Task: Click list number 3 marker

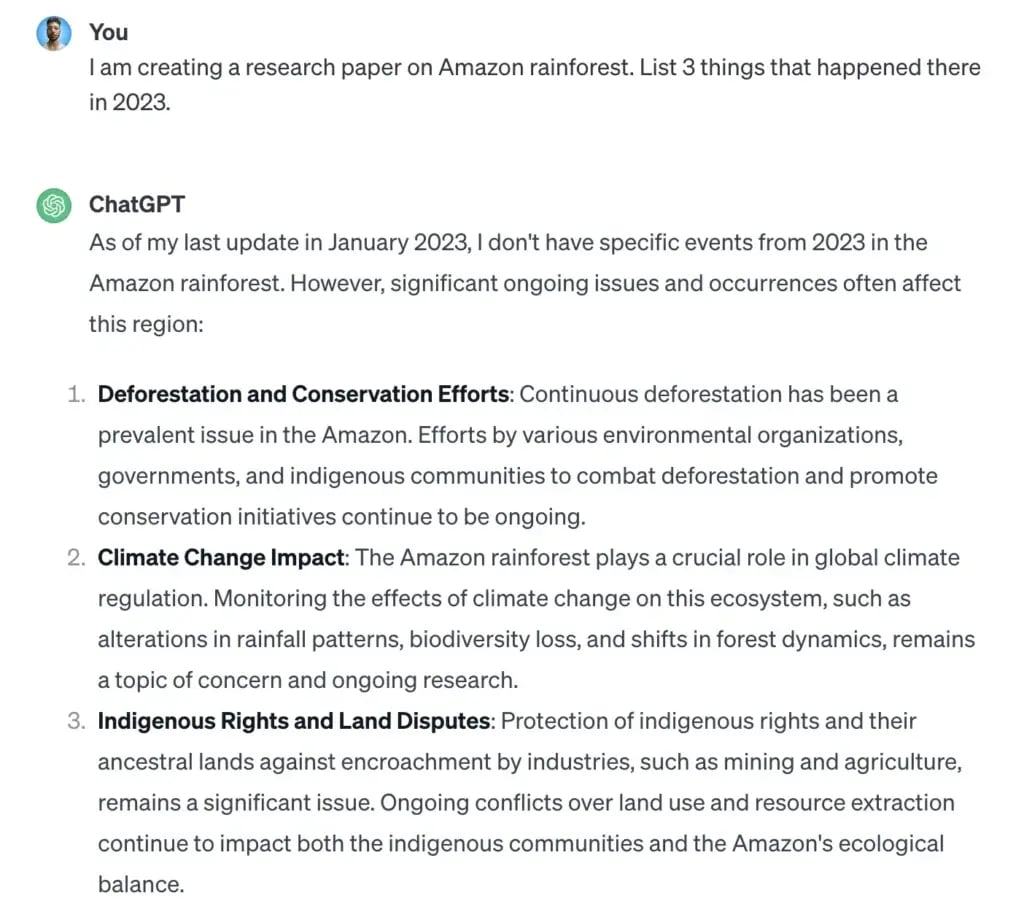Action: [76, 721]
